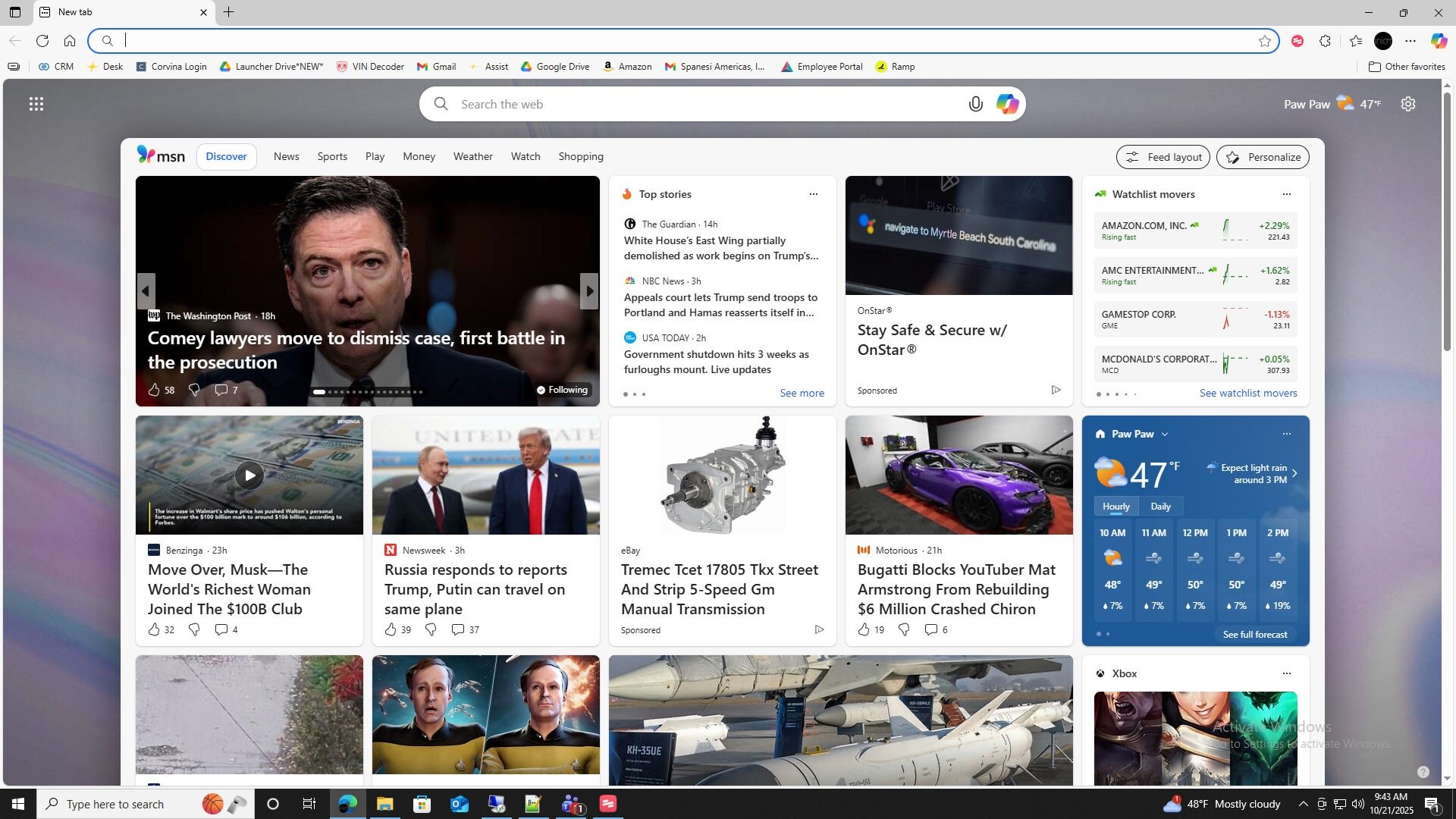The width and height of the screenshot is (1456, 819).
Task: Switch weather view to Daily
Action: [x=1160, y=507]
